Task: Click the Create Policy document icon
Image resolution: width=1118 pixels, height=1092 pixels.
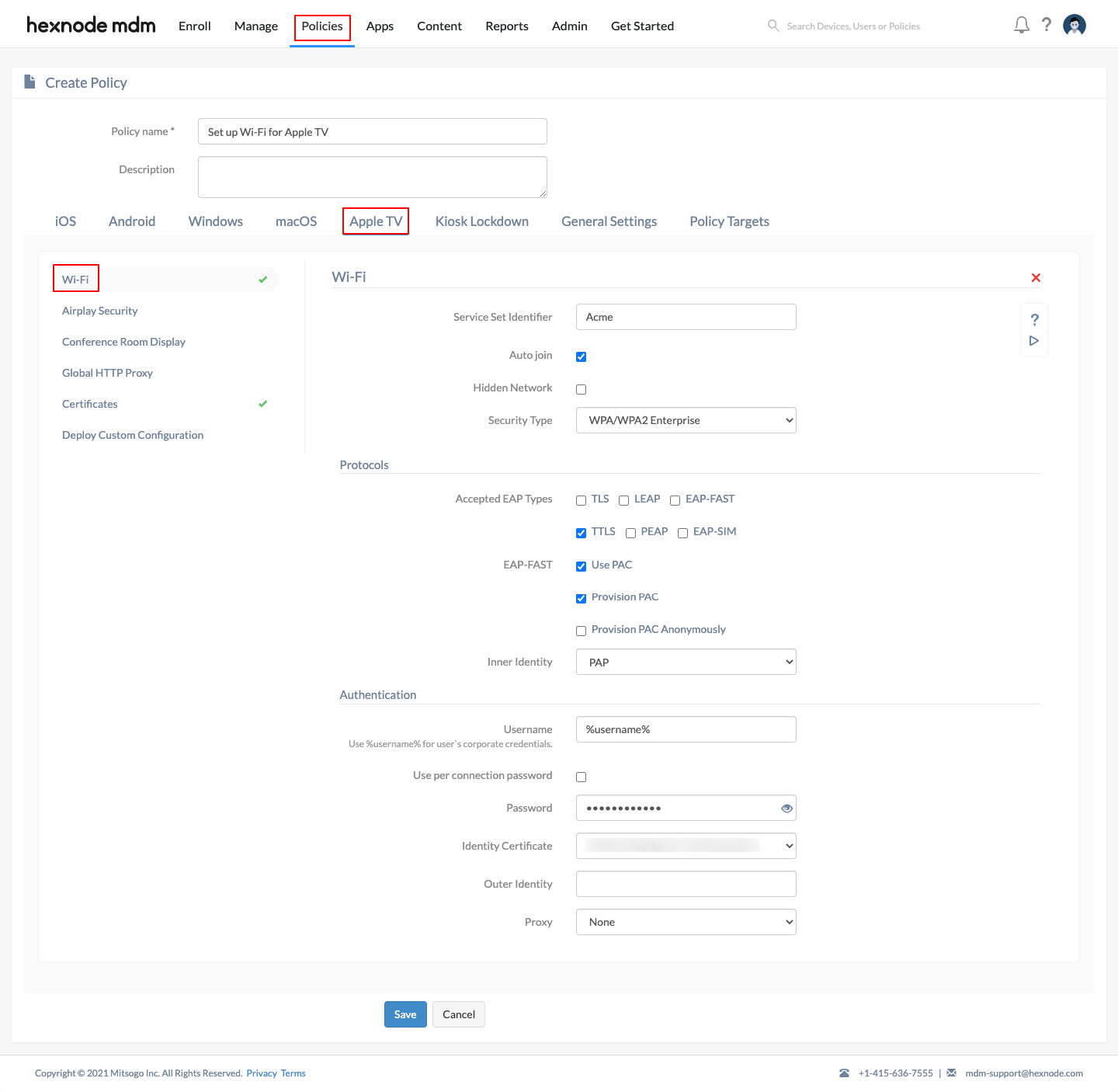Action: pyautogui.click(x=30, y=82)
